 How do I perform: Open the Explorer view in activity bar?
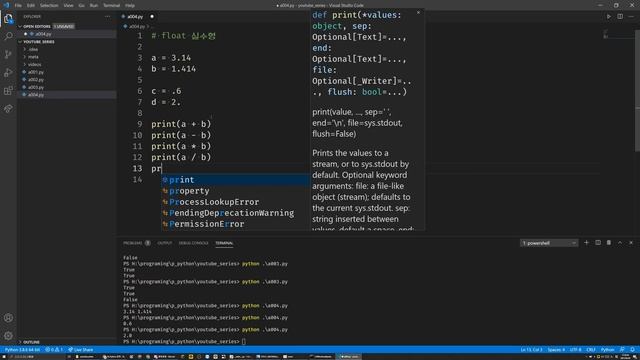point(8,18)
